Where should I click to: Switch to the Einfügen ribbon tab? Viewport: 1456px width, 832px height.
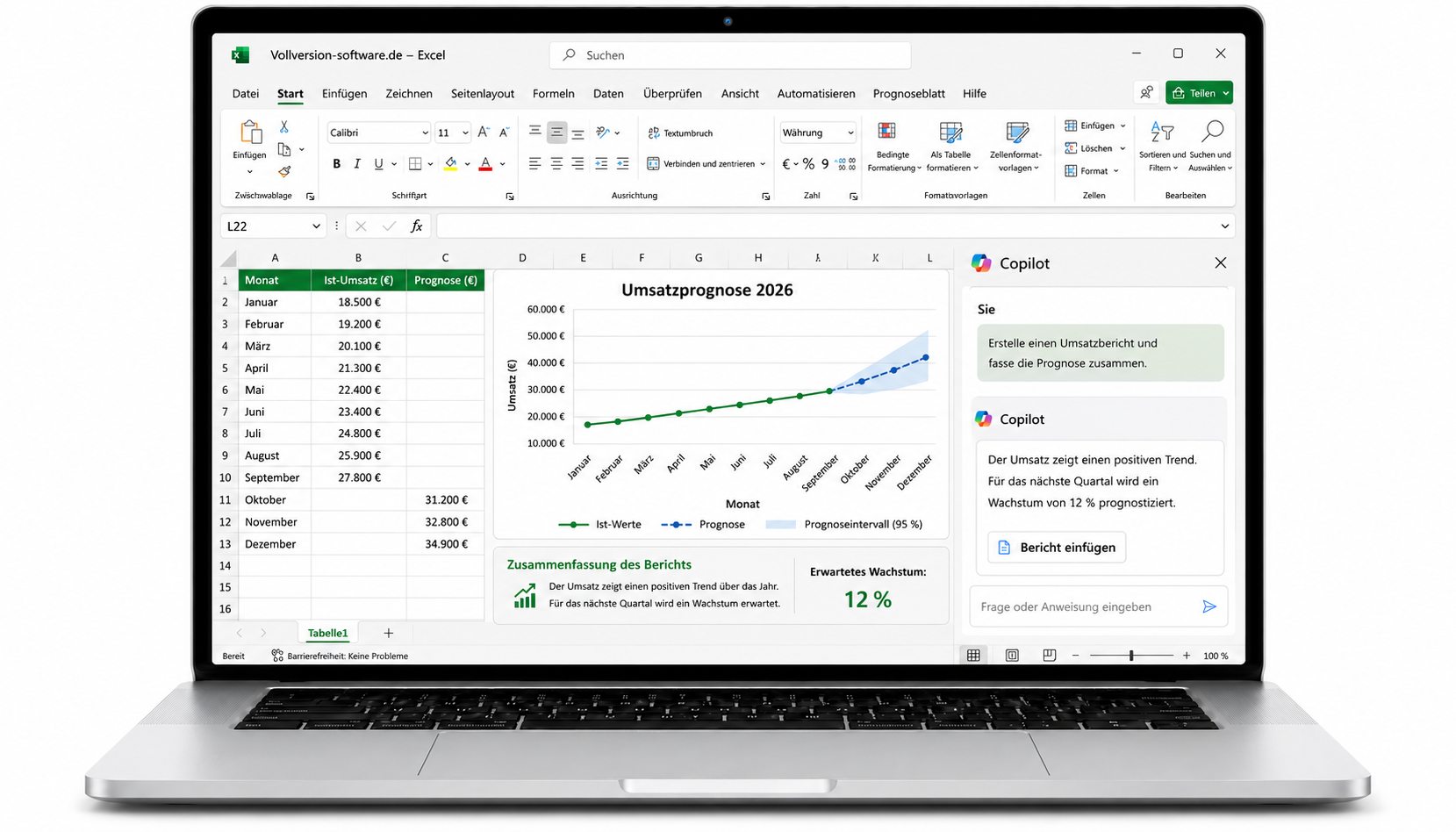[344, 93]
